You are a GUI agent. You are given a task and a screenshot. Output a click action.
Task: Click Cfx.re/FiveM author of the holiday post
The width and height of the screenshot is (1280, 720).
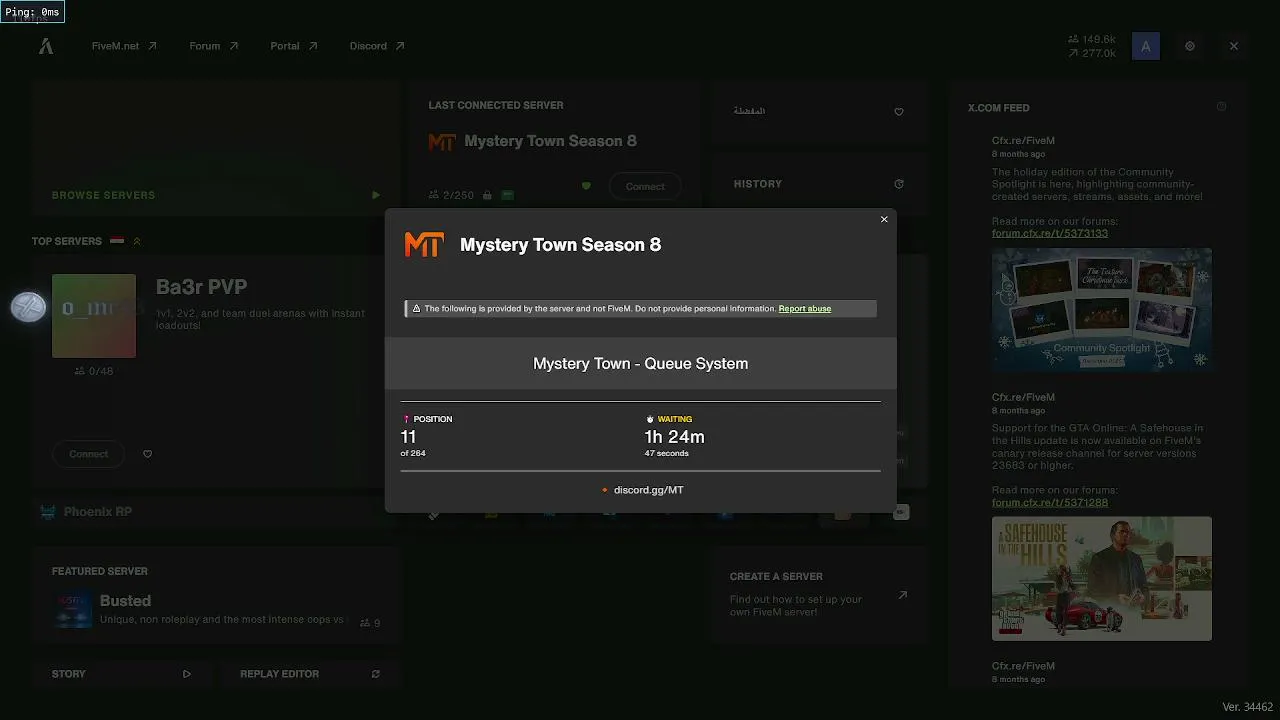[1023, 141]
